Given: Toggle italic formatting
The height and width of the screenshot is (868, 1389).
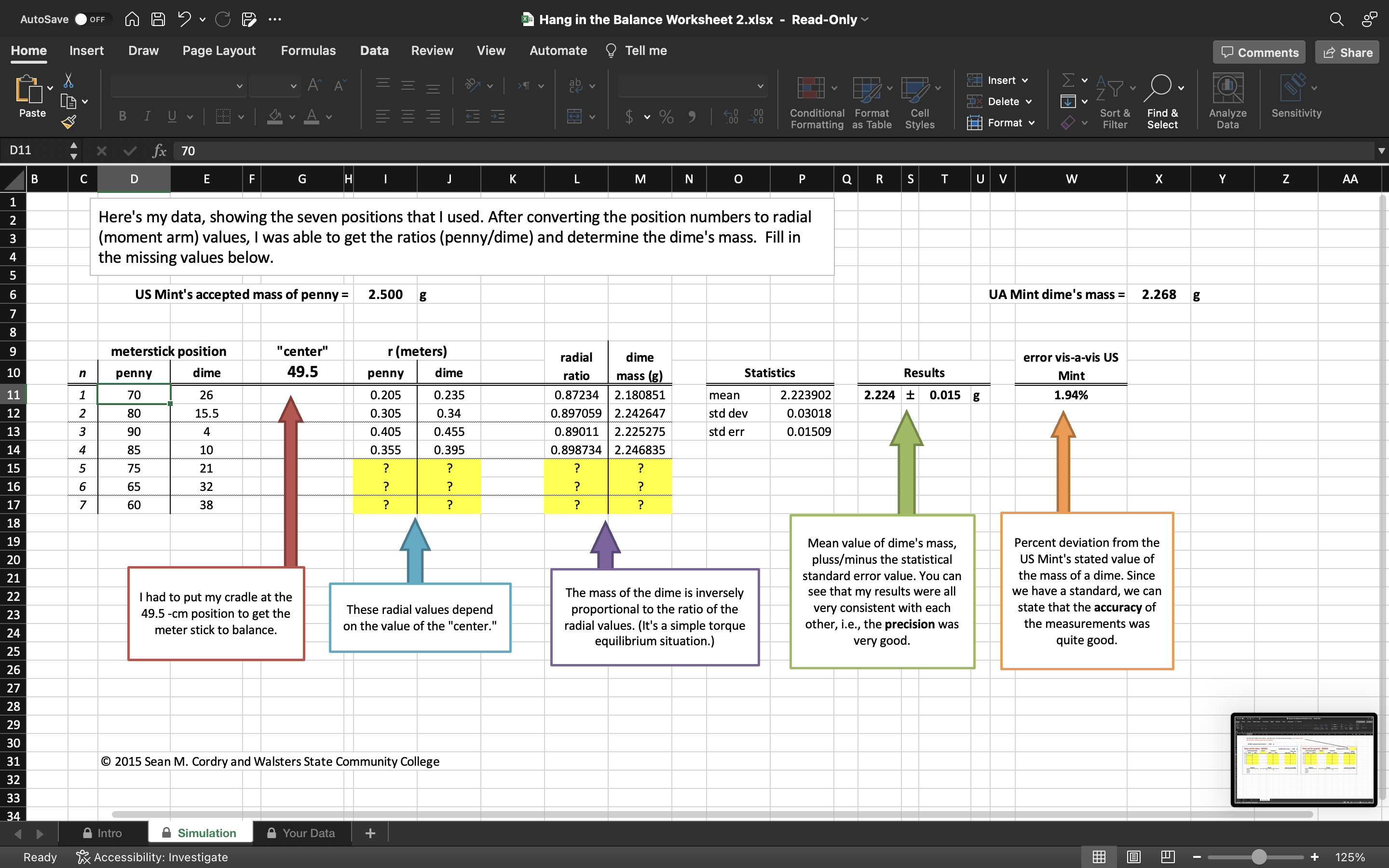Looking at the screenshot, I should 147,117.
